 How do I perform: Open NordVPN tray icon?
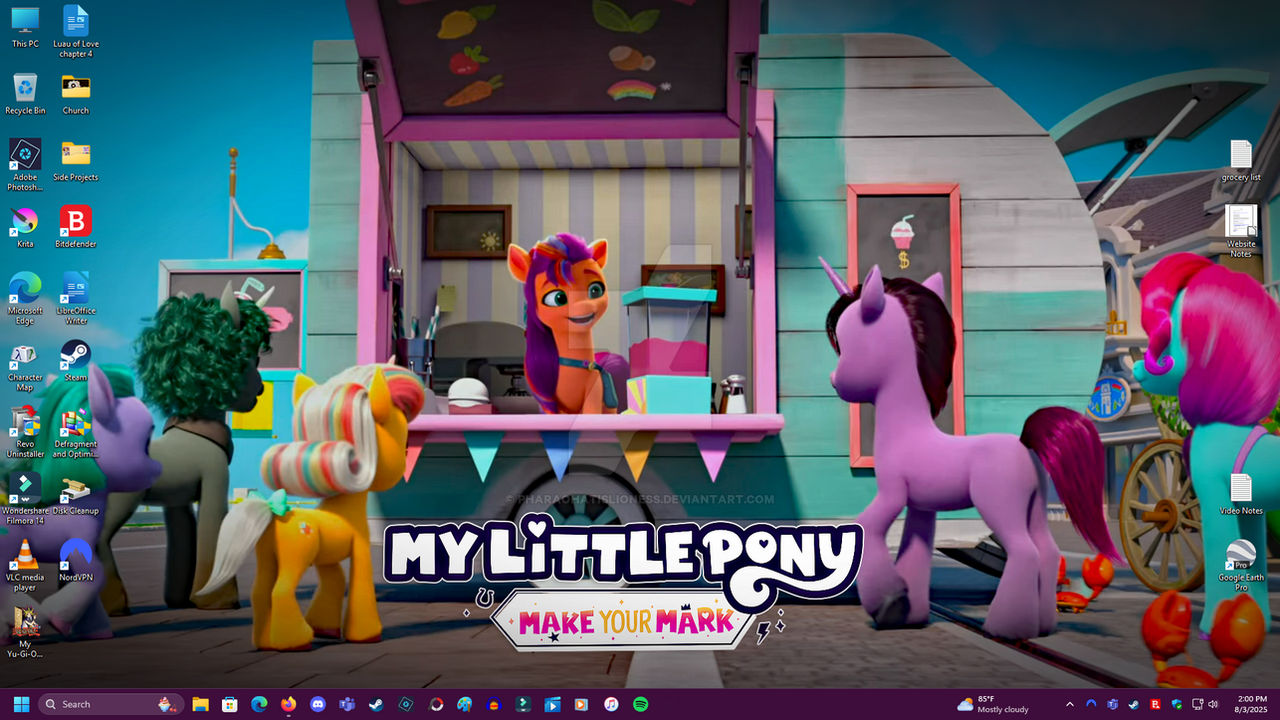pos(1092,704)
